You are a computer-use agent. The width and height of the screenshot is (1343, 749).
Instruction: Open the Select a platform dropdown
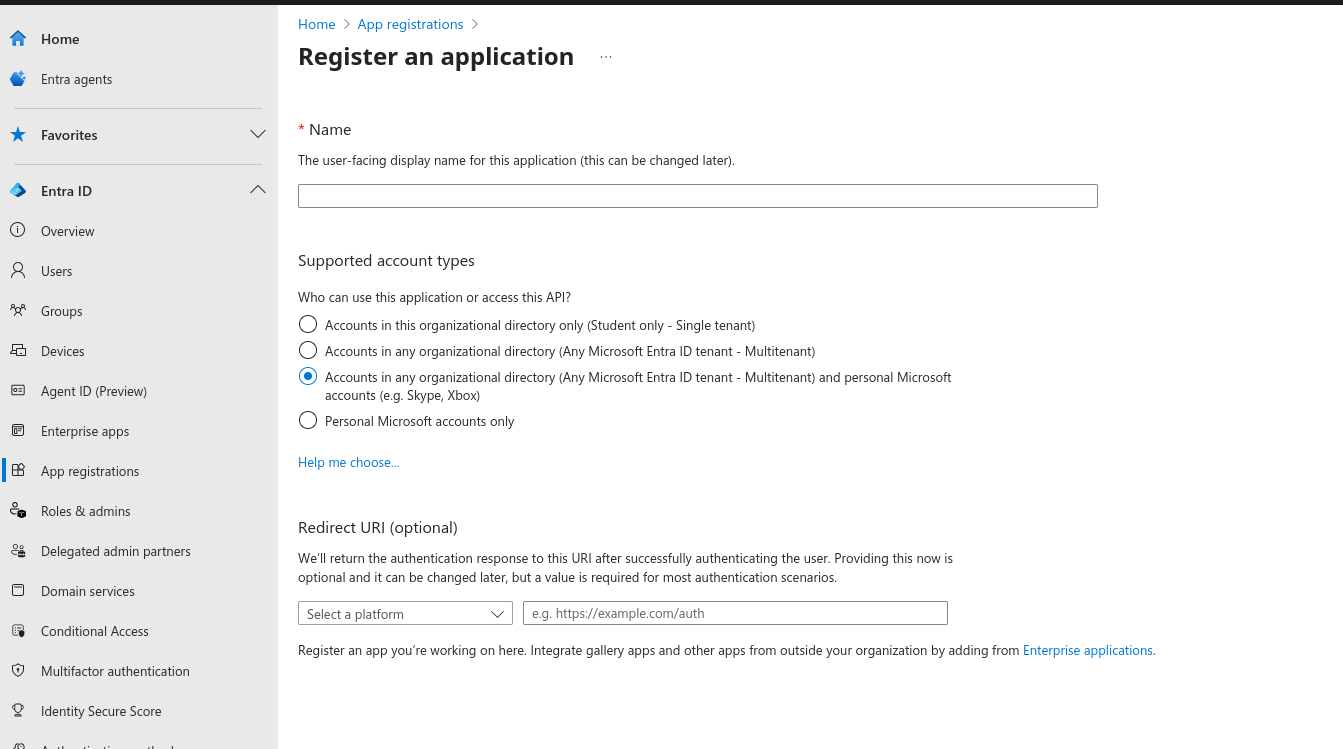(405, 614)
